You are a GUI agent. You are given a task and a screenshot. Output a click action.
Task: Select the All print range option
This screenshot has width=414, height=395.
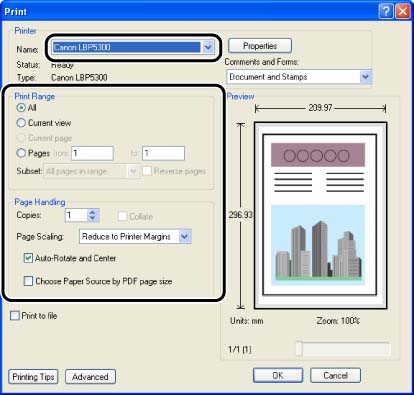pos(21,108)
